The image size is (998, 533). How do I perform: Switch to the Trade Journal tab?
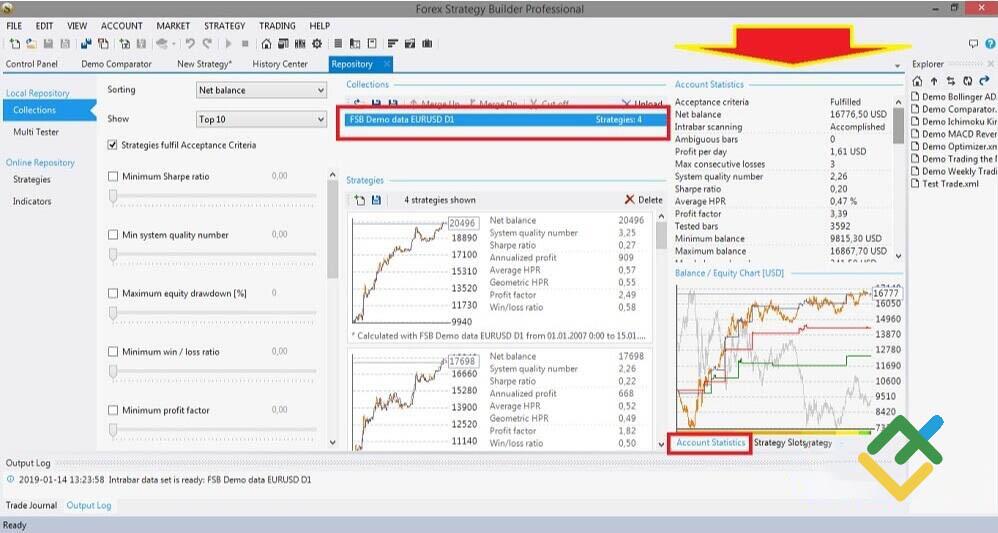pos(31,506)
